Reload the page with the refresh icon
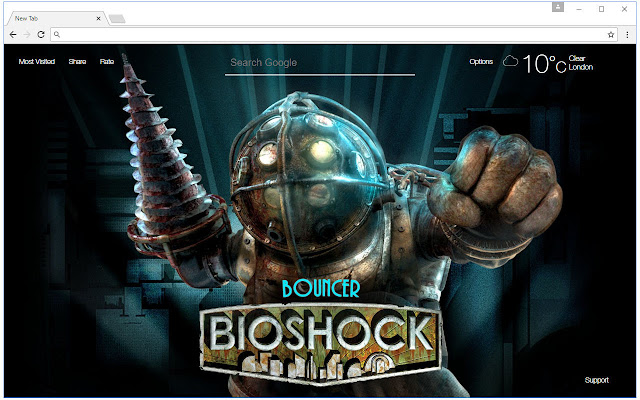640x400 pixels. [41, 35]
